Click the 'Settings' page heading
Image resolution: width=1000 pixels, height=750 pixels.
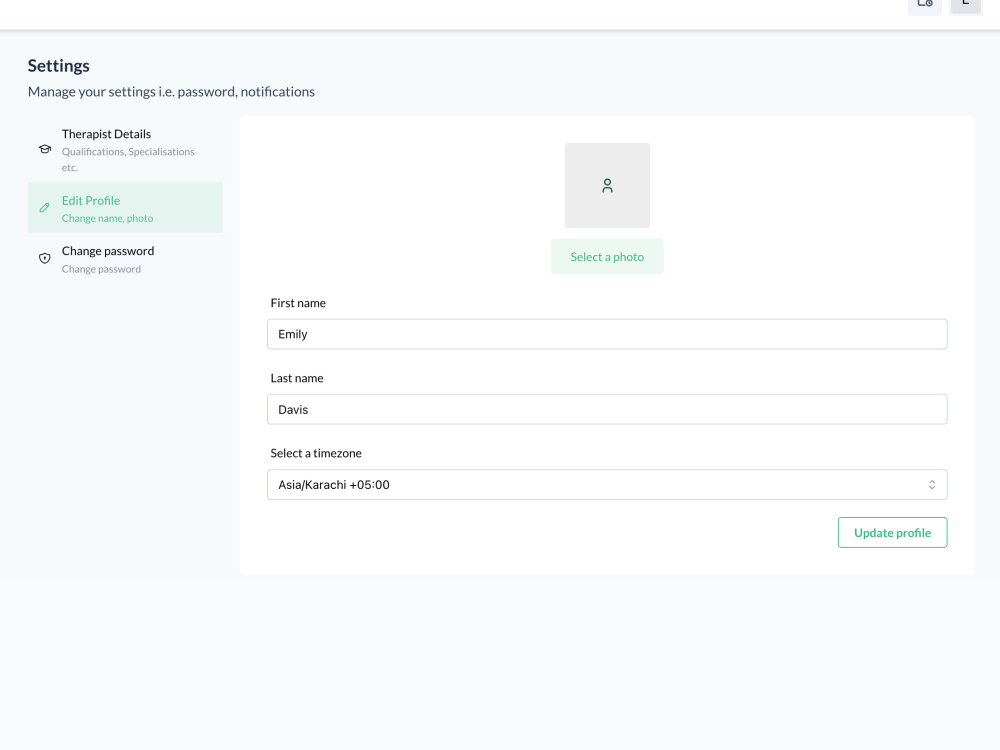(x=59, y=66)
